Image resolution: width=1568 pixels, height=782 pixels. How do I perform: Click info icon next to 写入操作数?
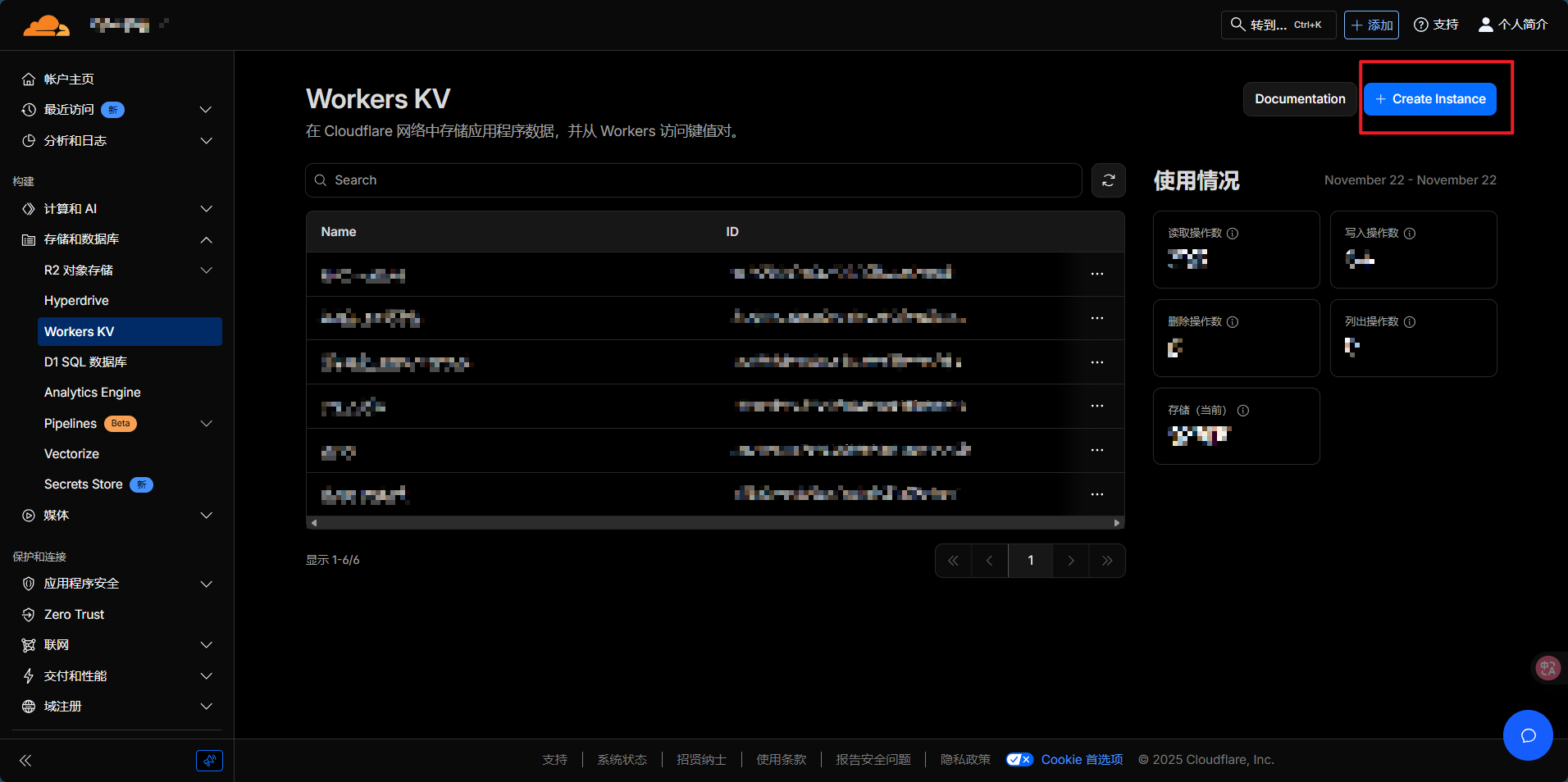click(1410, 234)
